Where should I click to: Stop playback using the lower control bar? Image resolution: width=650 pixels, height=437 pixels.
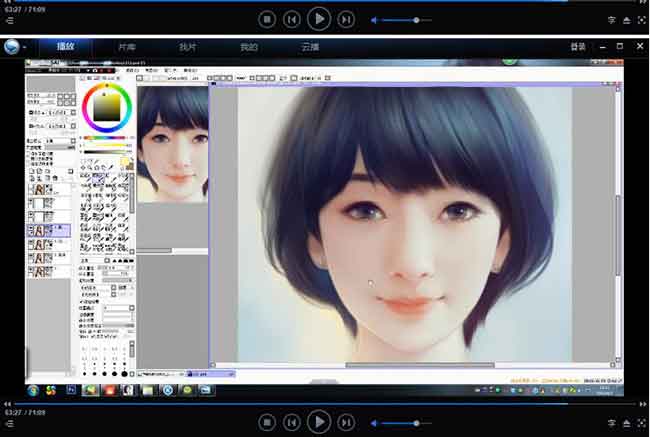[x=267, y=422]
